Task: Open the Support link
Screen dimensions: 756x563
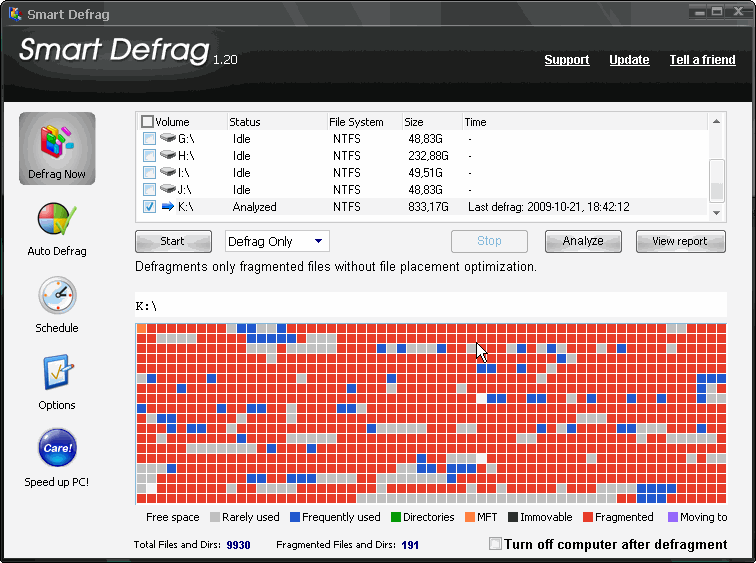Action: point(566,60)
